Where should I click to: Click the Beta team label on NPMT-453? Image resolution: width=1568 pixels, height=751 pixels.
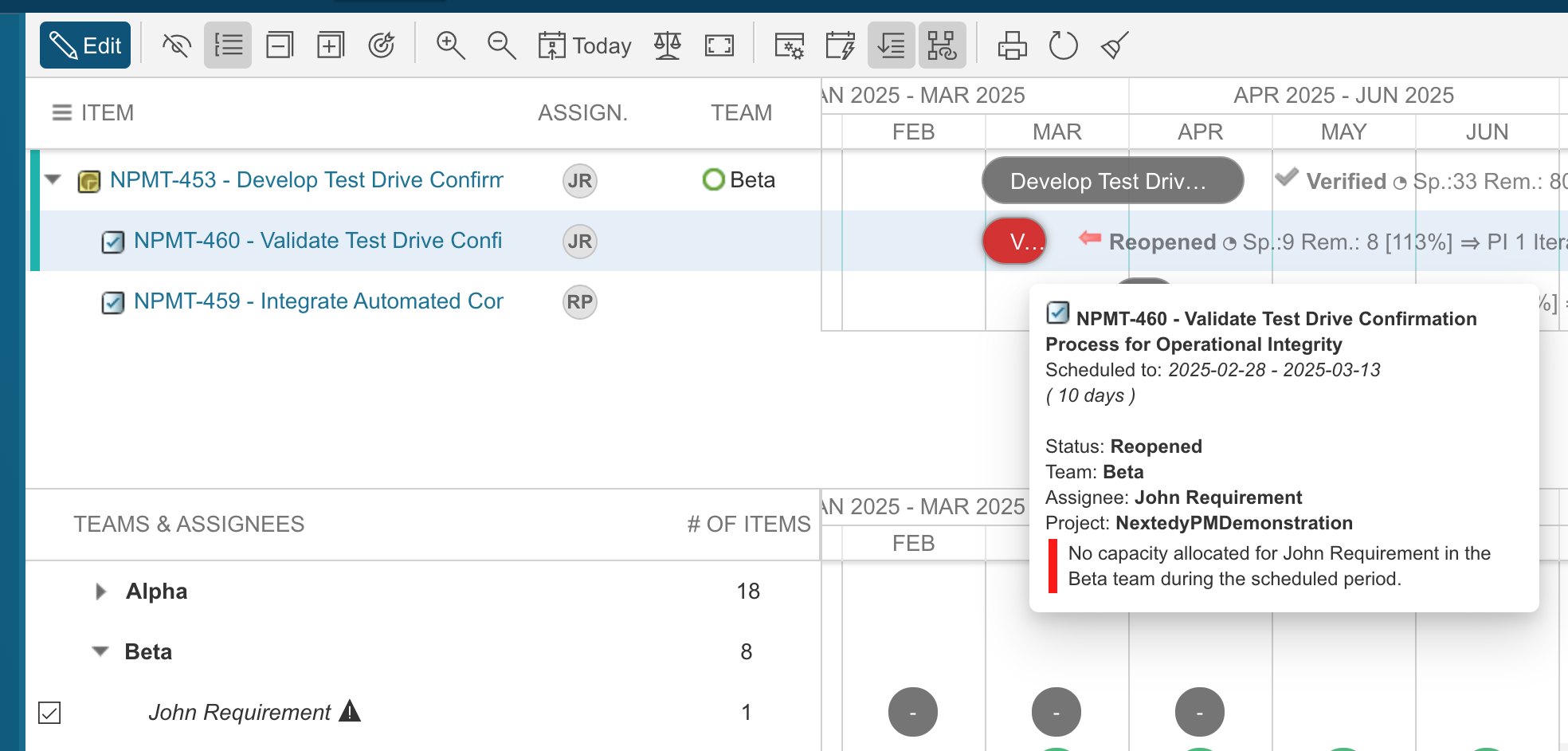[x=753, y=180]
